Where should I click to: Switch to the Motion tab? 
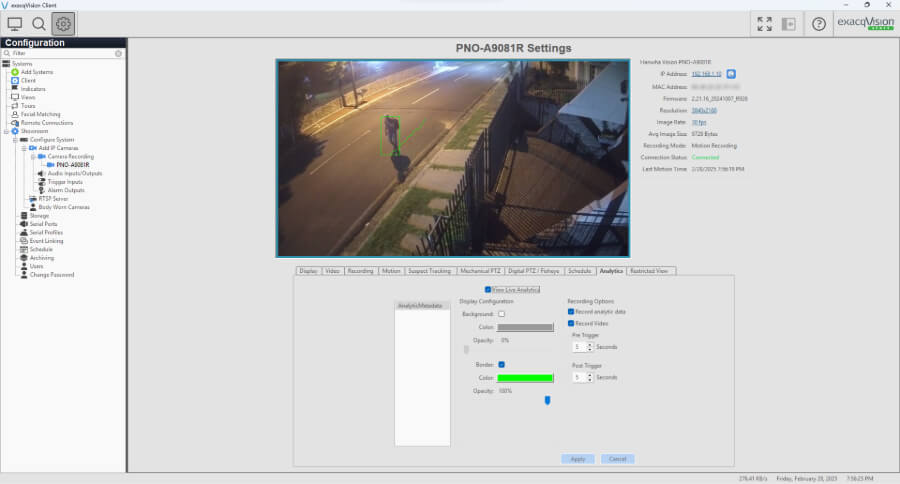click(390, 271)
